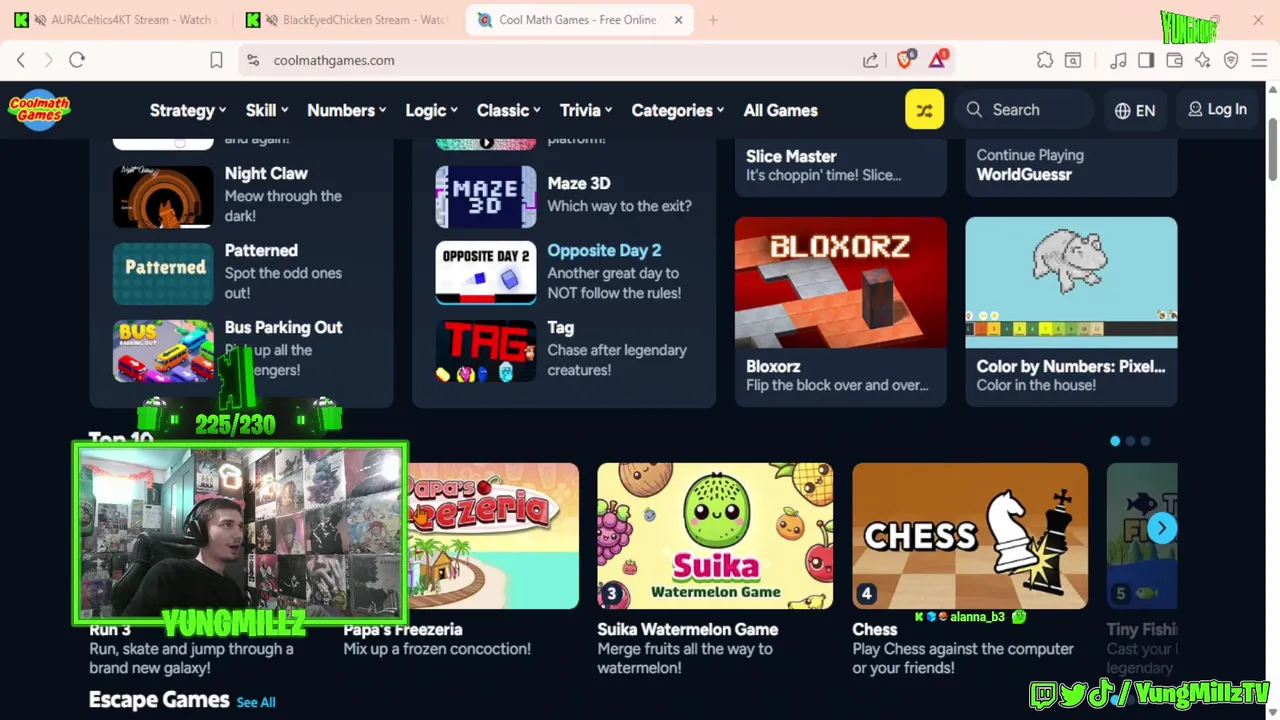1280x720 pixels.
Task: Open the EN language selector
Action: tap(1135, 110)
